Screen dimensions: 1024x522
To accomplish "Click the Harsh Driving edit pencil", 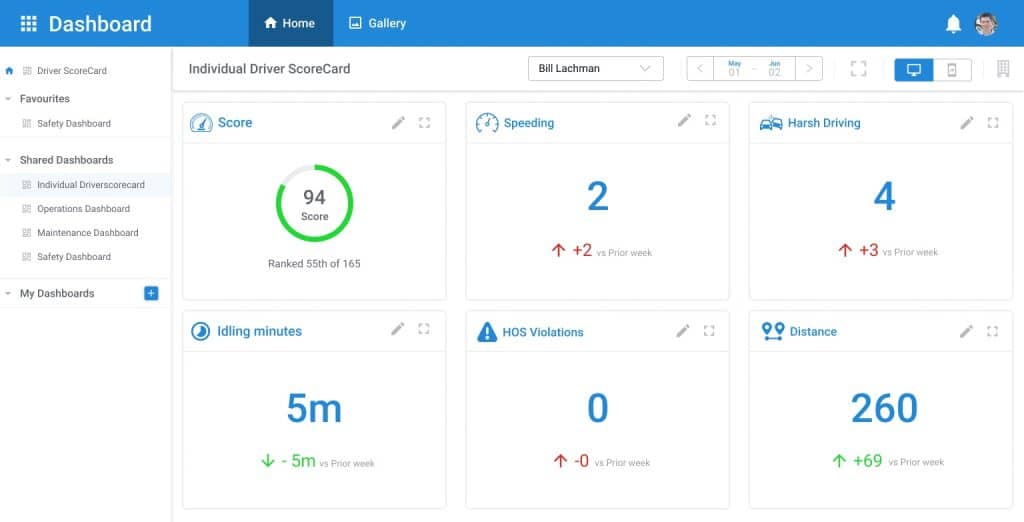I will pos(967,122).
